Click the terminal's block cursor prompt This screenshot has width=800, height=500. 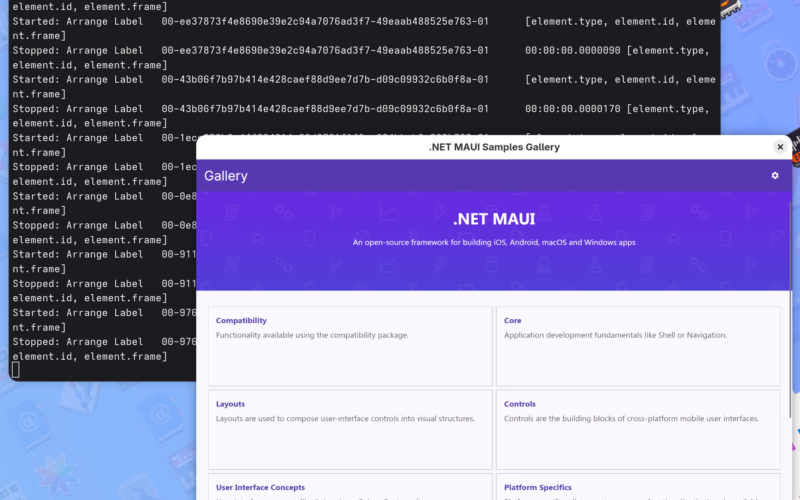(x=15, y=370)
